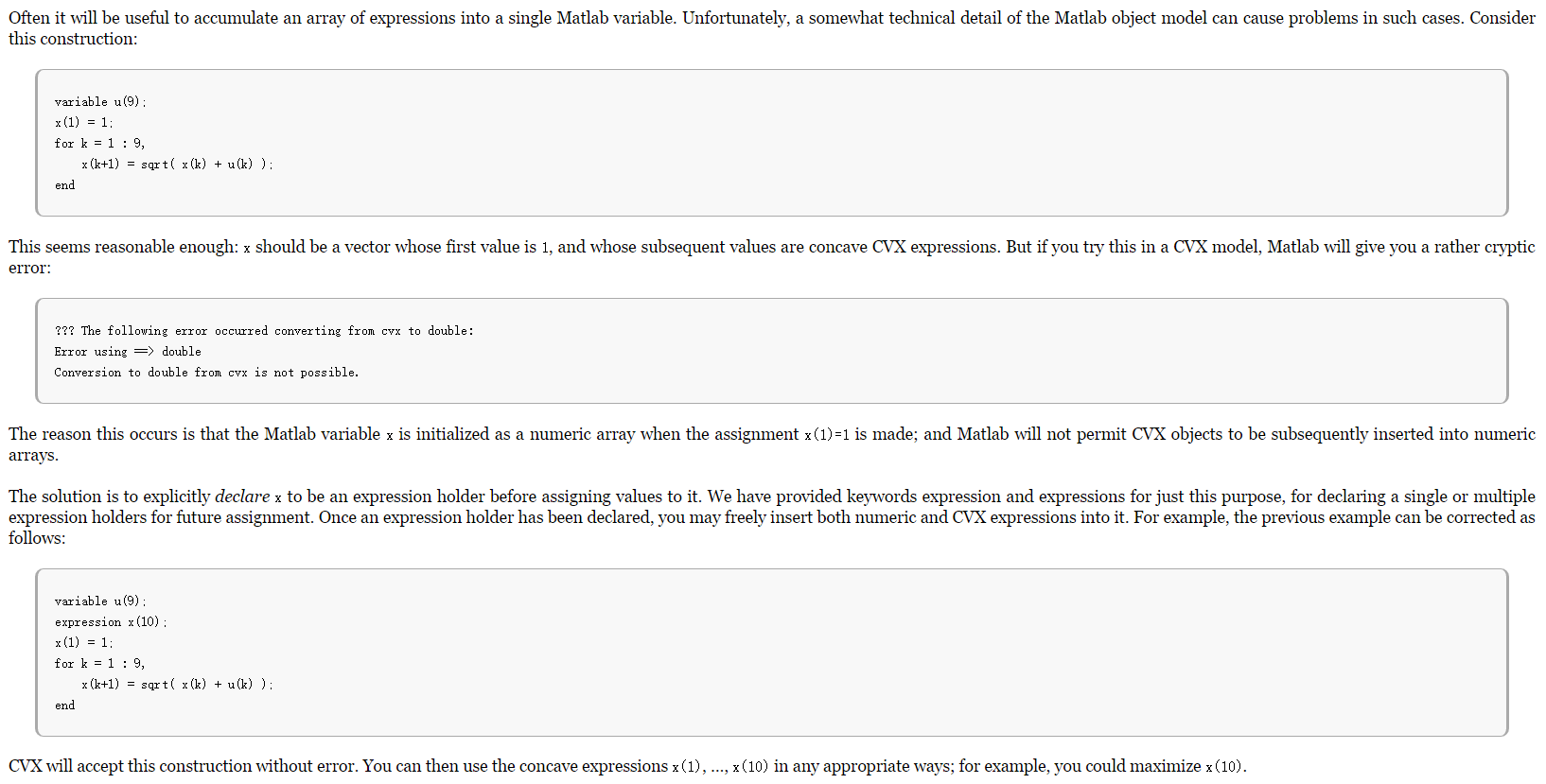Click 'Conversion to double from cvx is not possible.'
The image size is (1546, 784).
click(206, 372)
